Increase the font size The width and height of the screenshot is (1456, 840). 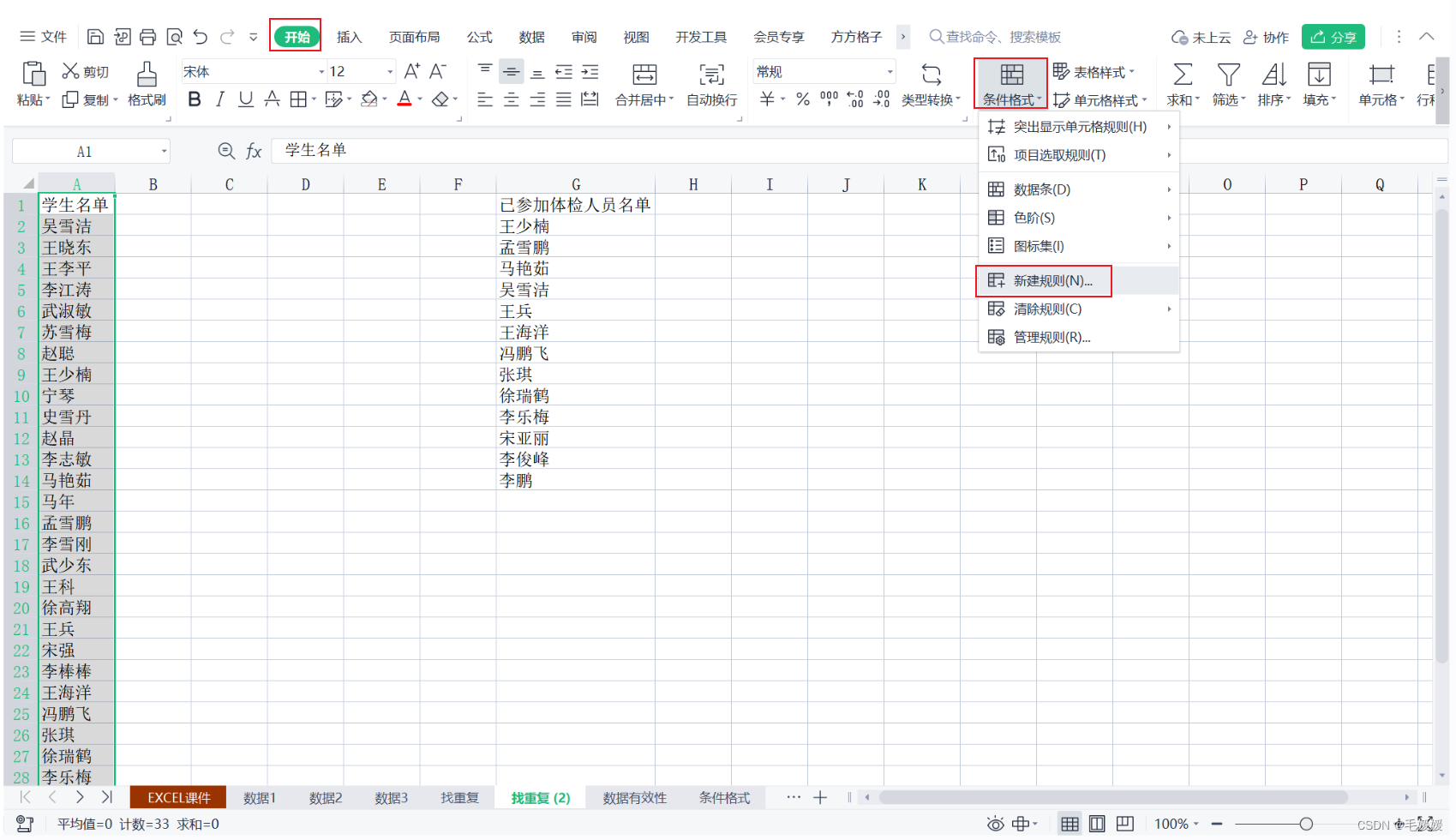(412, 71)
